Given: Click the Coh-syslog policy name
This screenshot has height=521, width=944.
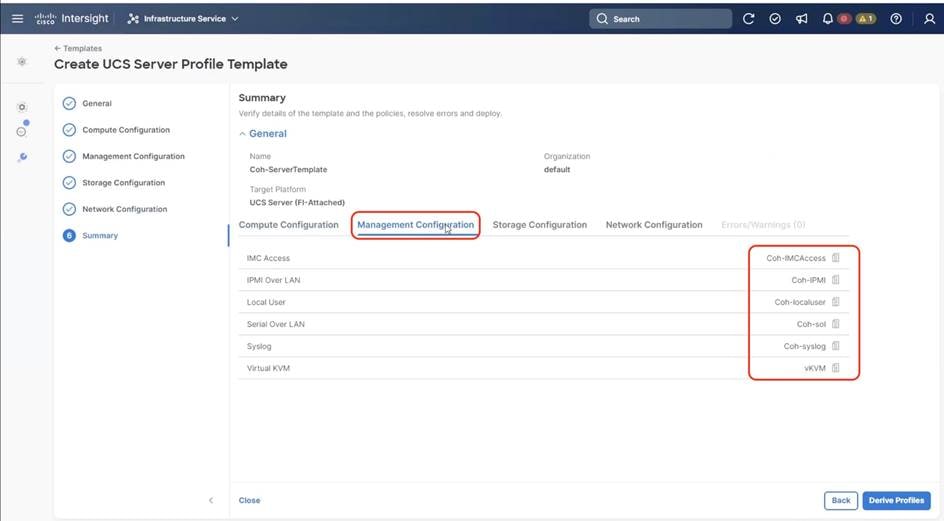Looking at the screenshot, I should [x=804, y=346].
